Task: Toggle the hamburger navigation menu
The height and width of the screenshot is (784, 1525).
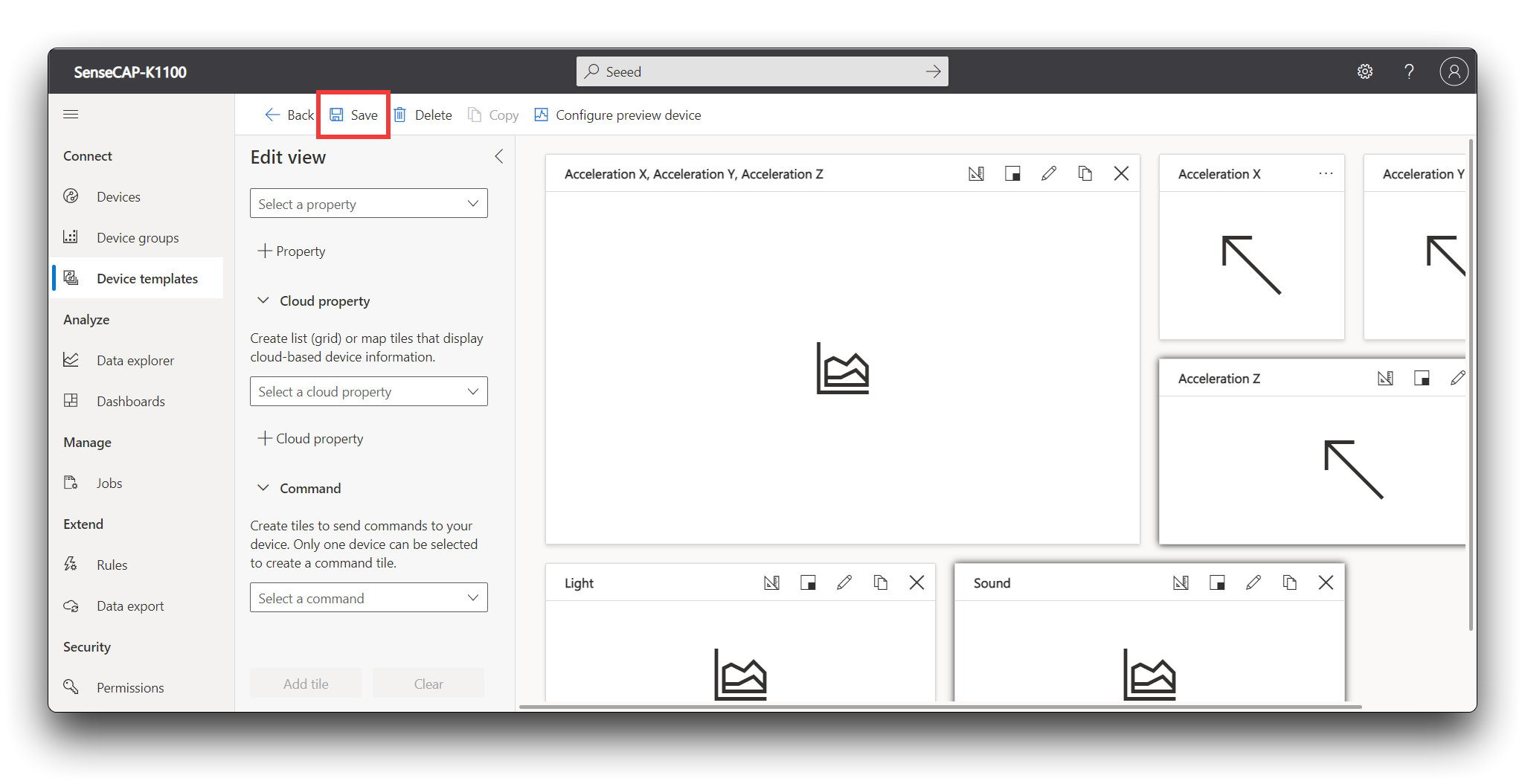Action: (x=71, y=114)
